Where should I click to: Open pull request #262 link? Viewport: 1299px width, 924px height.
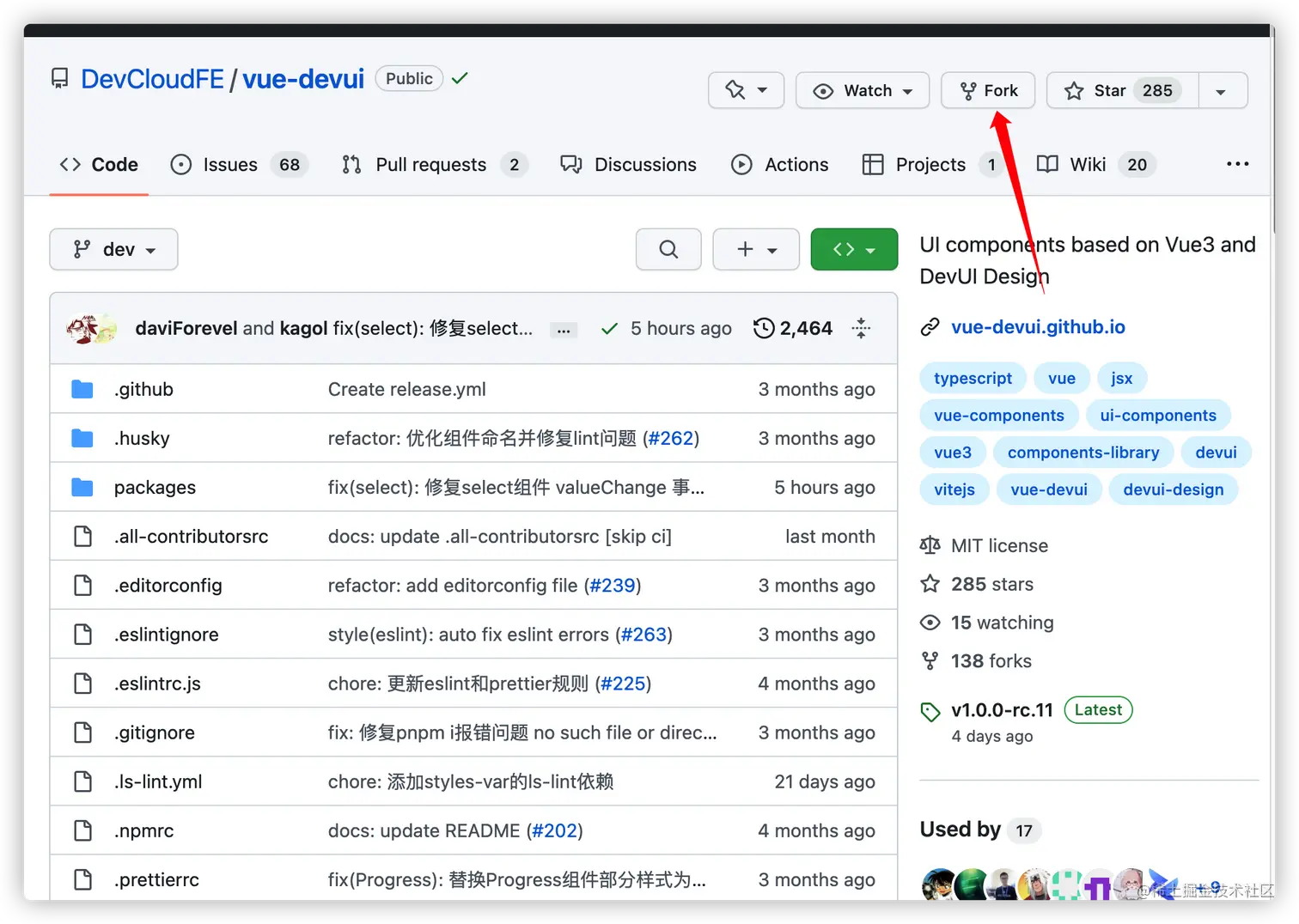click(671, 438)
